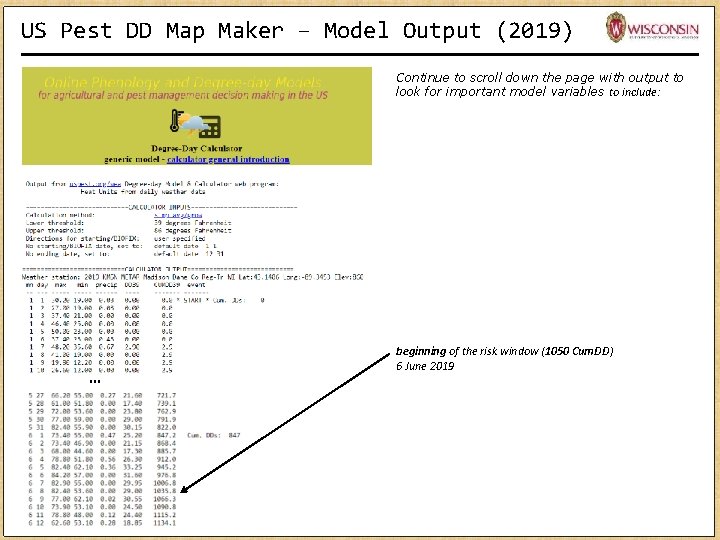The image size is (720, 540).
Task: Click cumulative value 1134.1 on June 12 row
Action: pyautogui.click(x=164, y=523)
